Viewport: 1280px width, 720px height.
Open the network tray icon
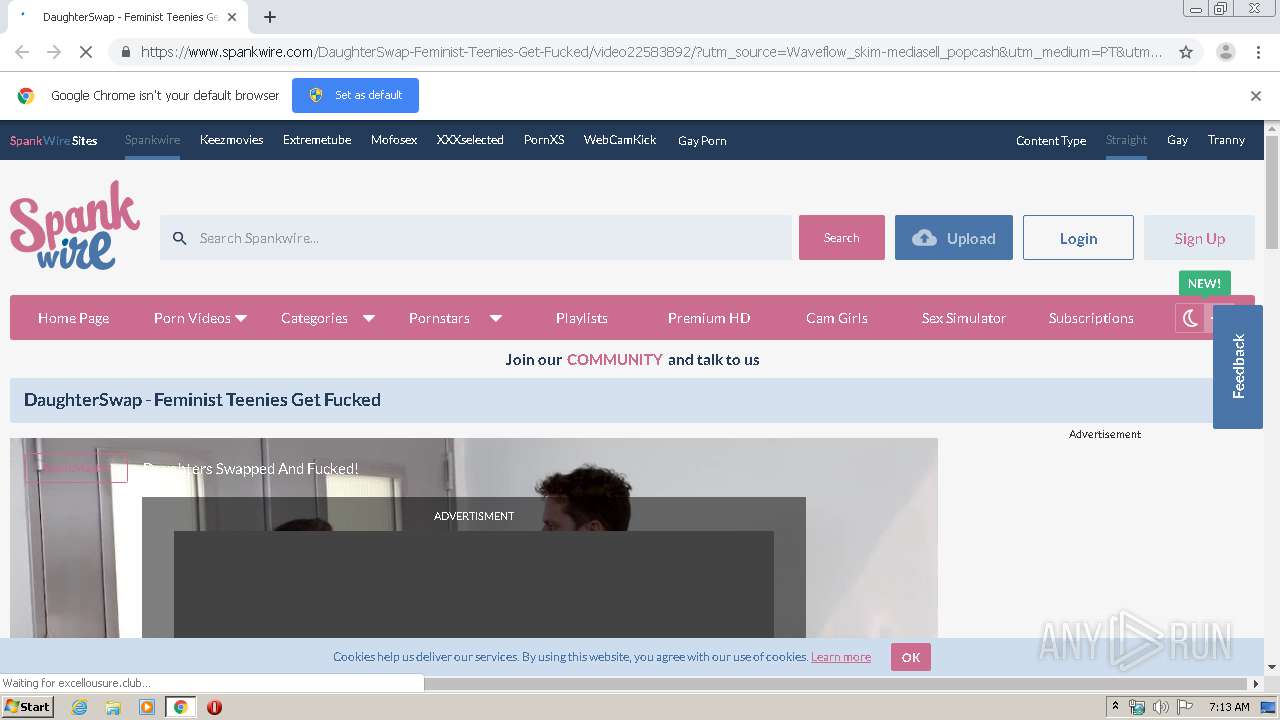click(x=1137, y=707)
